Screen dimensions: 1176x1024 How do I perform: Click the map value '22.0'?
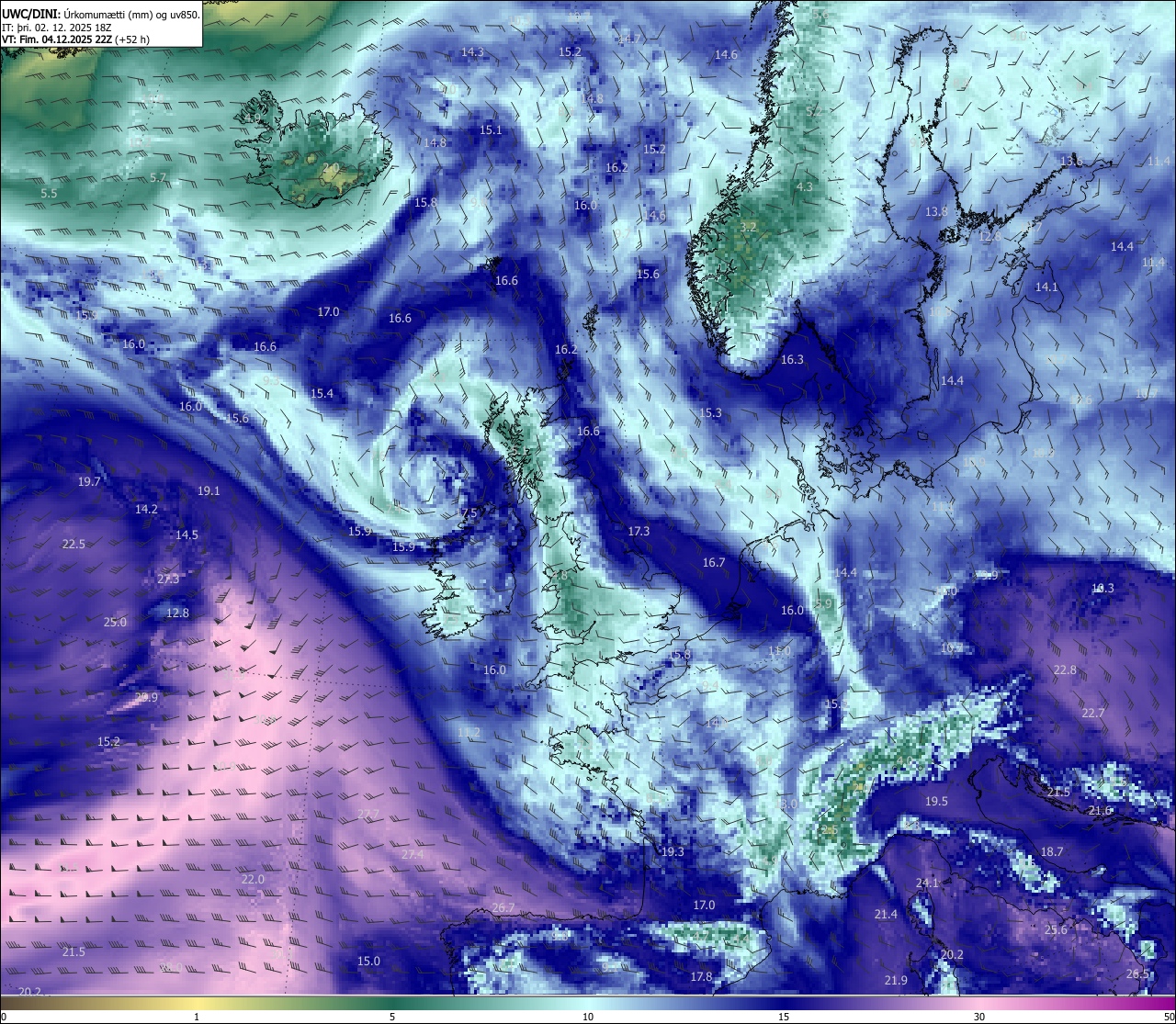(253, 880)
